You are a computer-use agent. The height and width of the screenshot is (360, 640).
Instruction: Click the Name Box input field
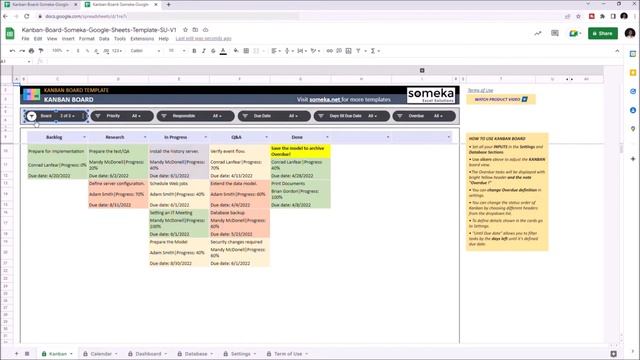pyautogui.click(x=15, y=61)
